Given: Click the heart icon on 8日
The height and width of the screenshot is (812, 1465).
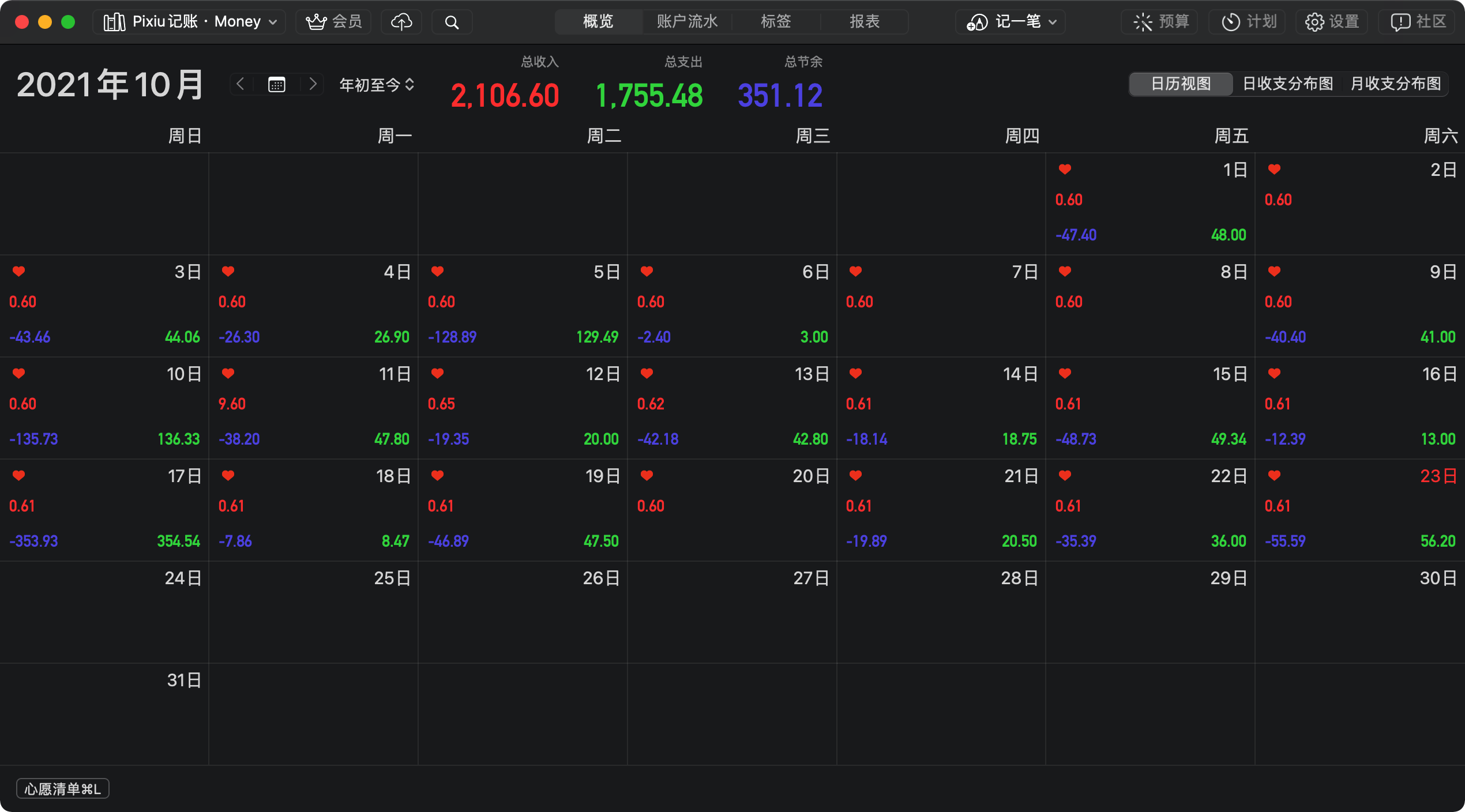Looking at the screenshot, I should tap(1065, 271).
